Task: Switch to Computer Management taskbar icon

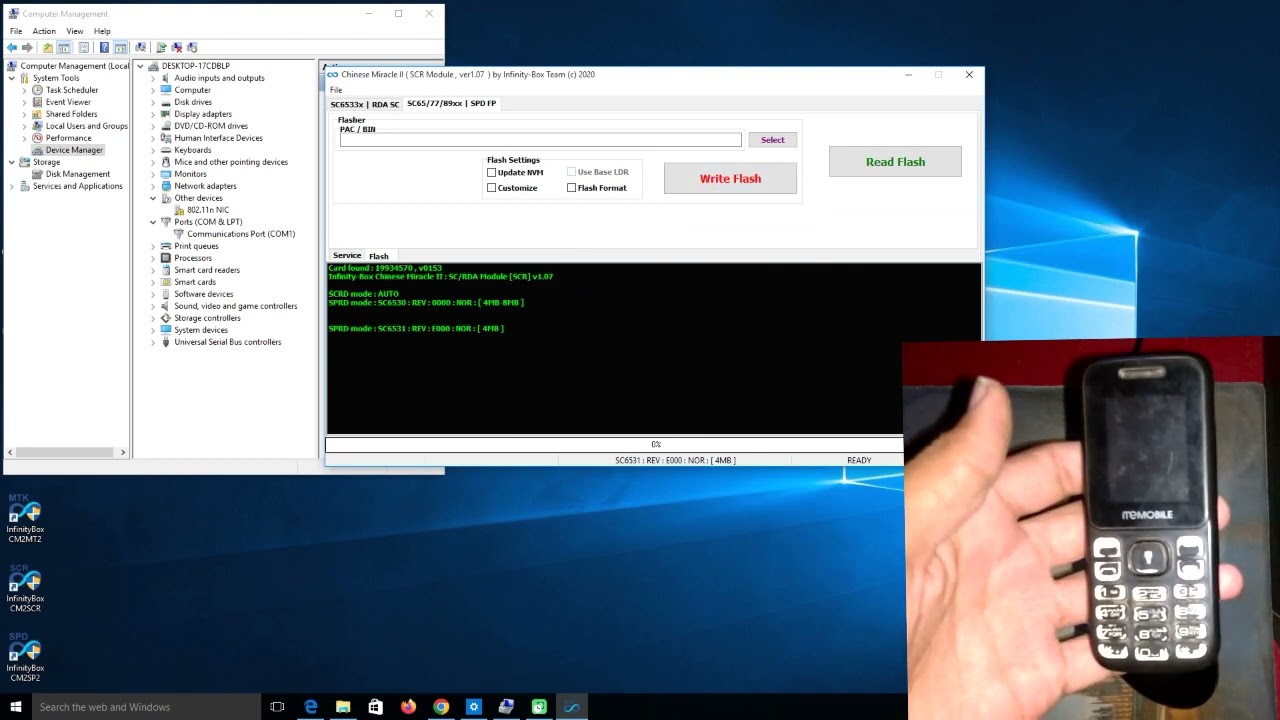Action: point(506,707)
